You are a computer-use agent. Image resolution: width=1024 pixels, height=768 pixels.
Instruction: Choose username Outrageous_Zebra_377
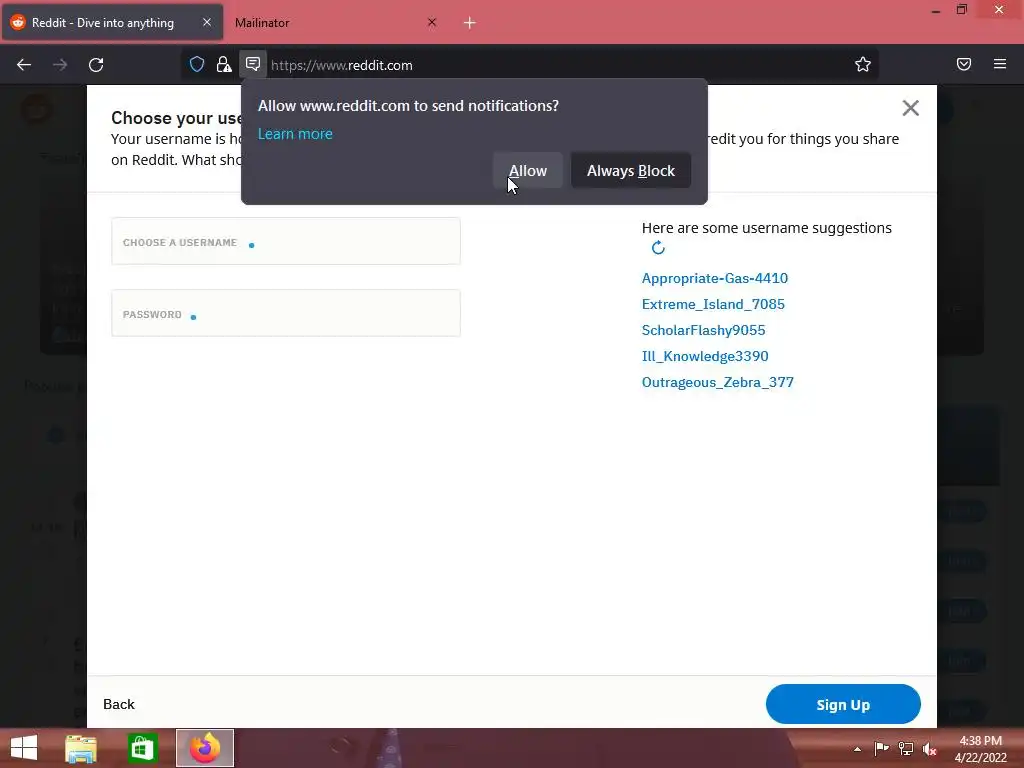click(717, 383)
